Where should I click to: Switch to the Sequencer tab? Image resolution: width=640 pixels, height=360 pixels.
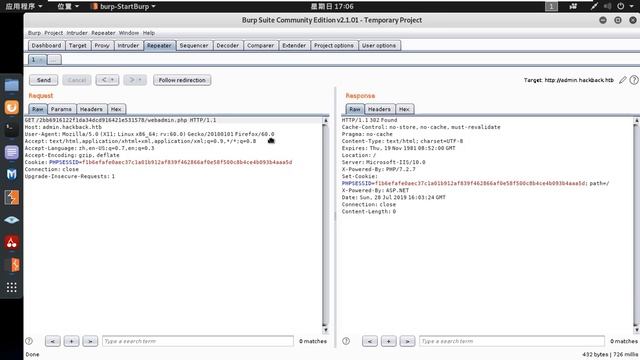(x=194, y=45)
